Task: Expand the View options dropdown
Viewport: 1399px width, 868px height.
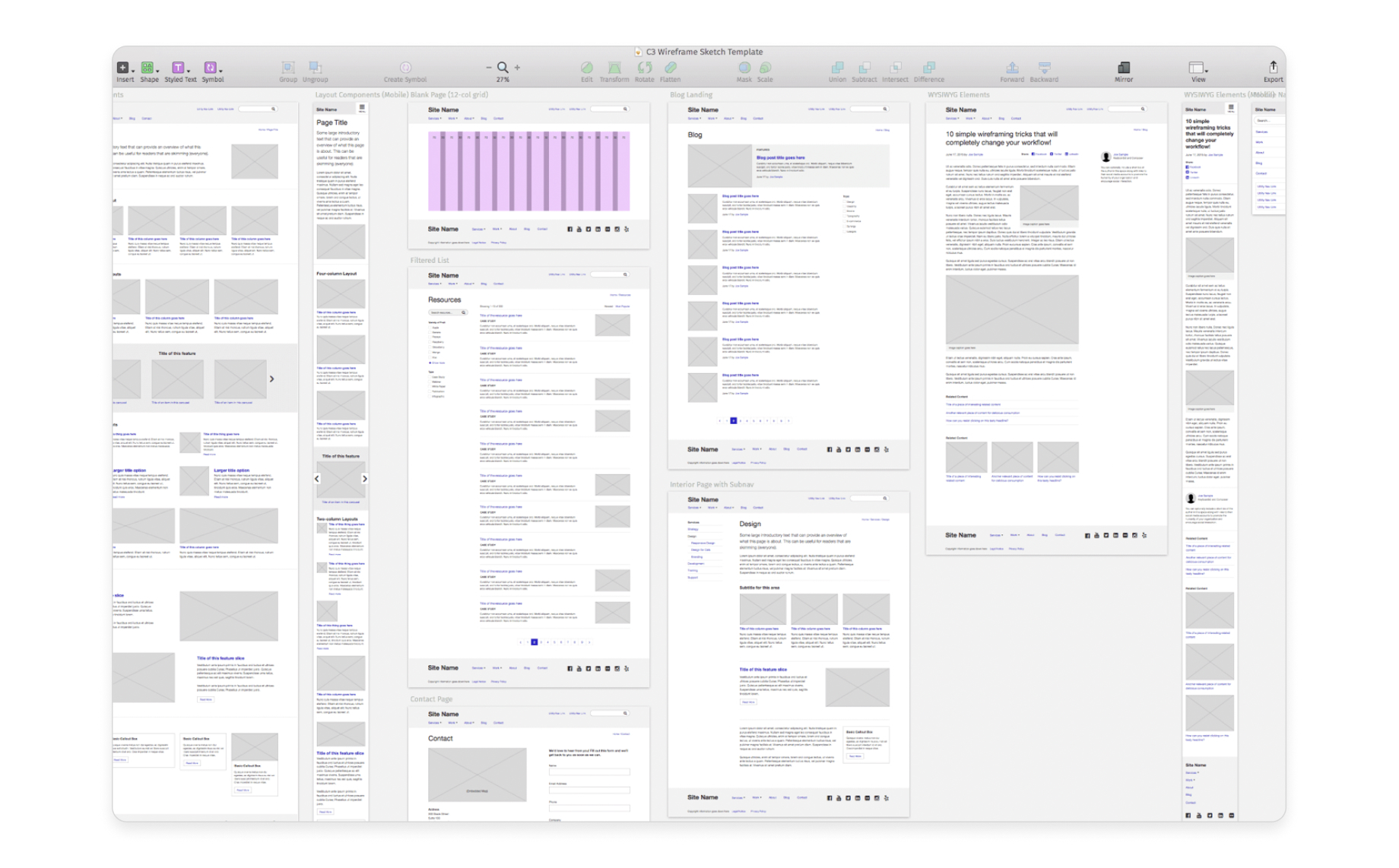Action: click(x=1198, y=69)
